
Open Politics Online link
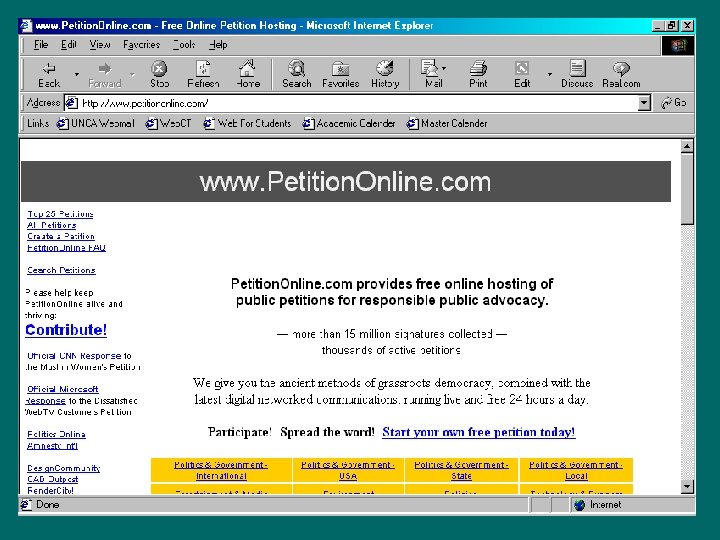(56, 434)
